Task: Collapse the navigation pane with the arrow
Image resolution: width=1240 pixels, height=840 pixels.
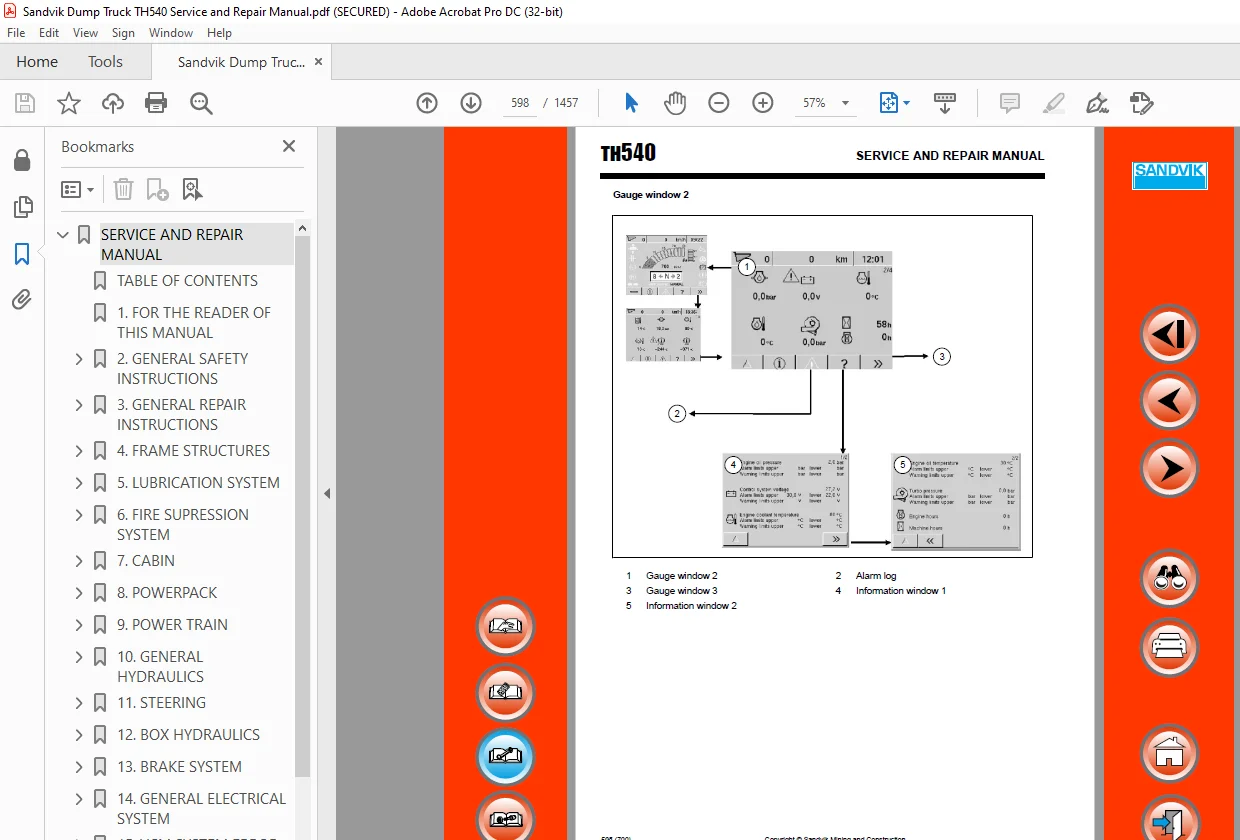Action: [x=326, y=493]
